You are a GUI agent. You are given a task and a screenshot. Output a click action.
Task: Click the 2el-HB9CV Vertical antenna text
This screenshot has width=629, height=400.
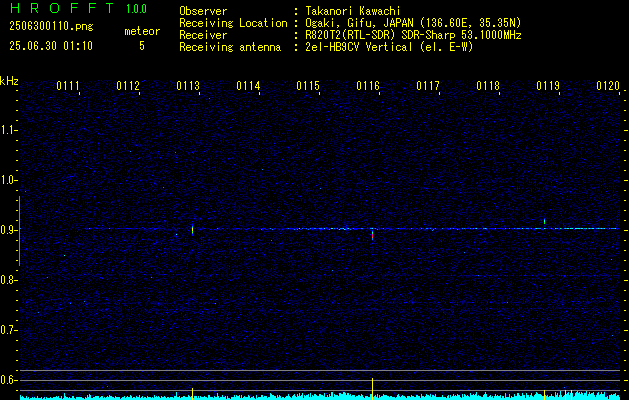(389, 47)
